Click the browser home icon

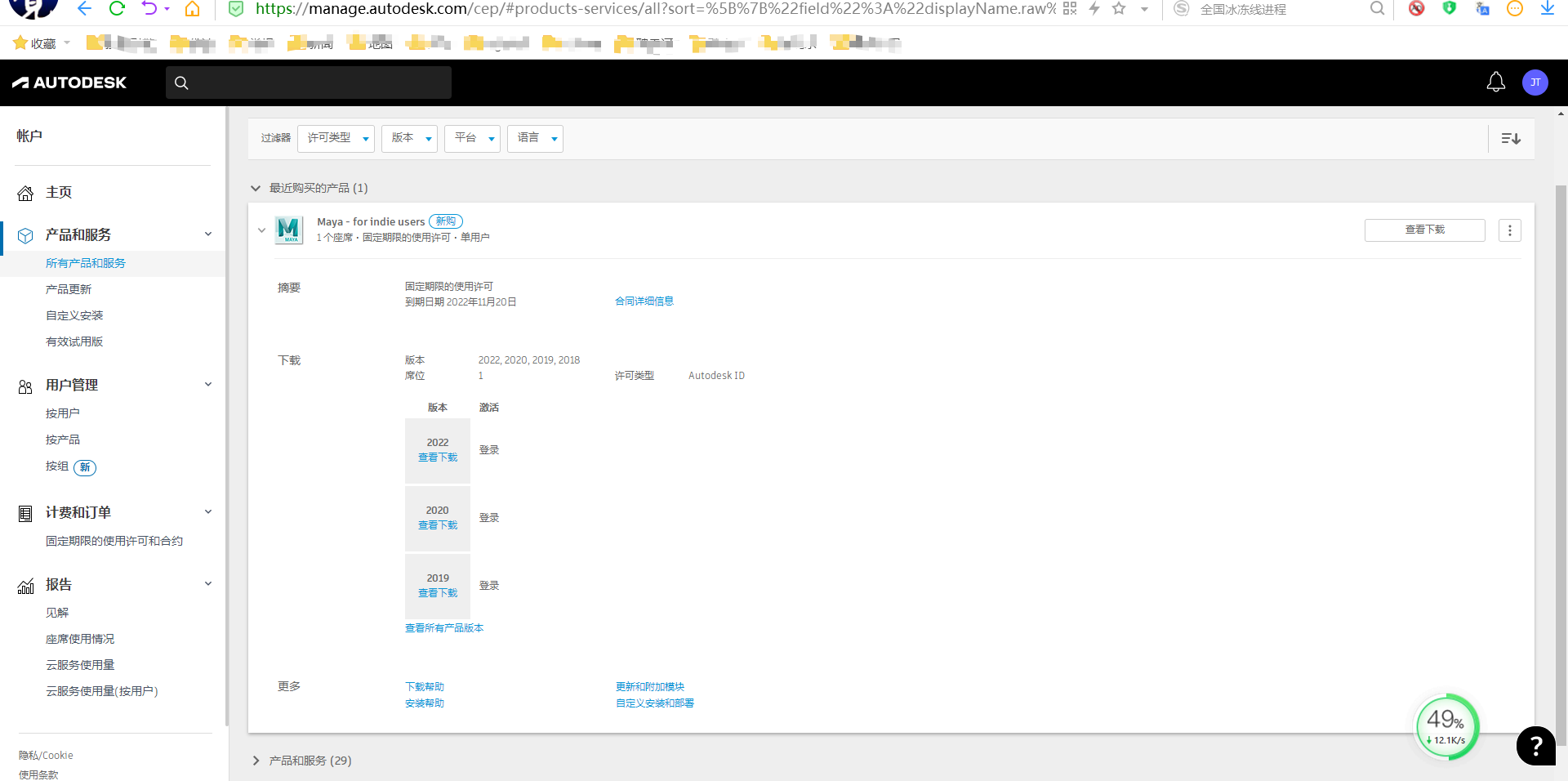[x=192, y=9]
